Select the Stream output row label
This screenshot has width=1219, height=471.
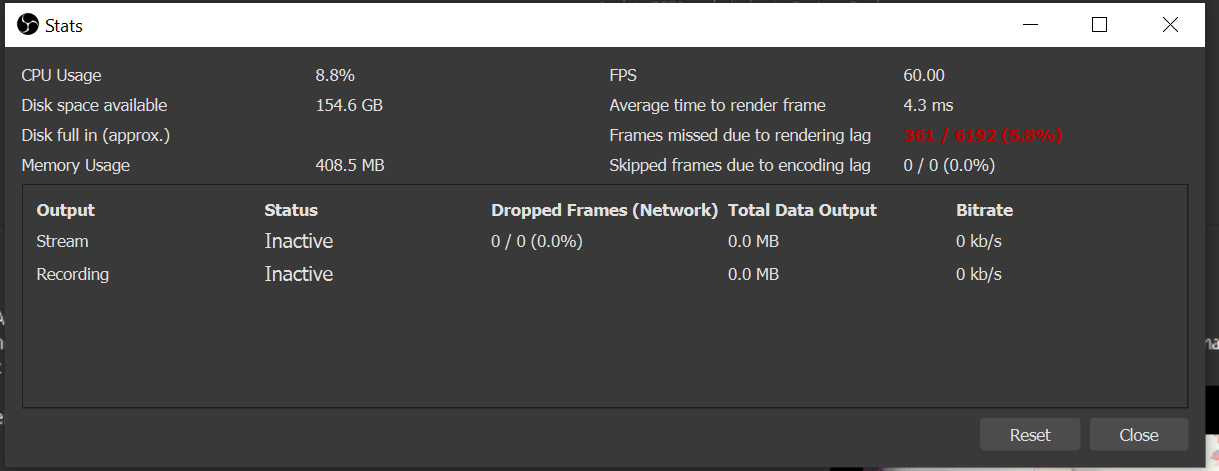[62, 241]
